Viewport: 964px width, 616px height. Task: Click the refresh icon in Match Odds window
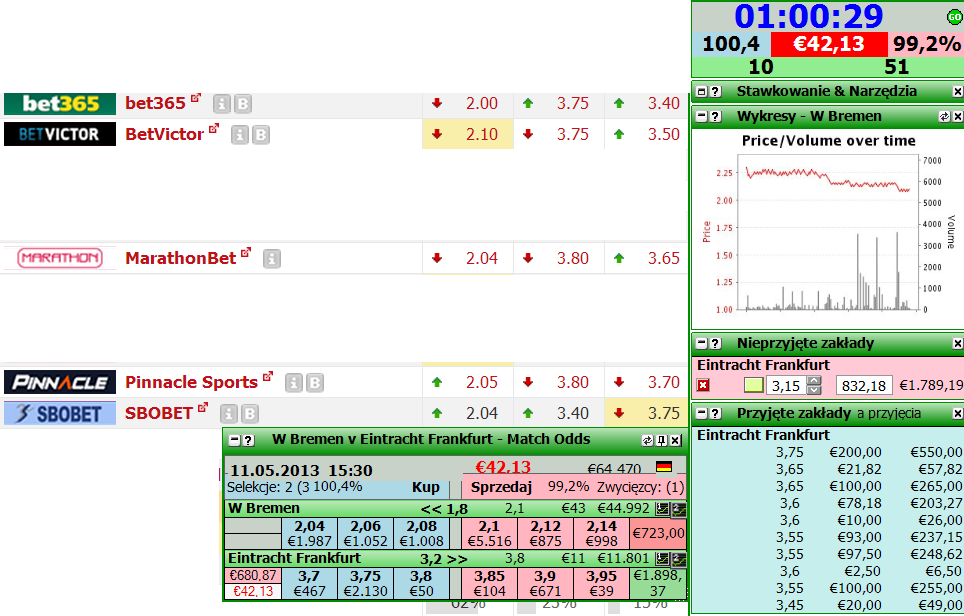(x=647, y=440)
